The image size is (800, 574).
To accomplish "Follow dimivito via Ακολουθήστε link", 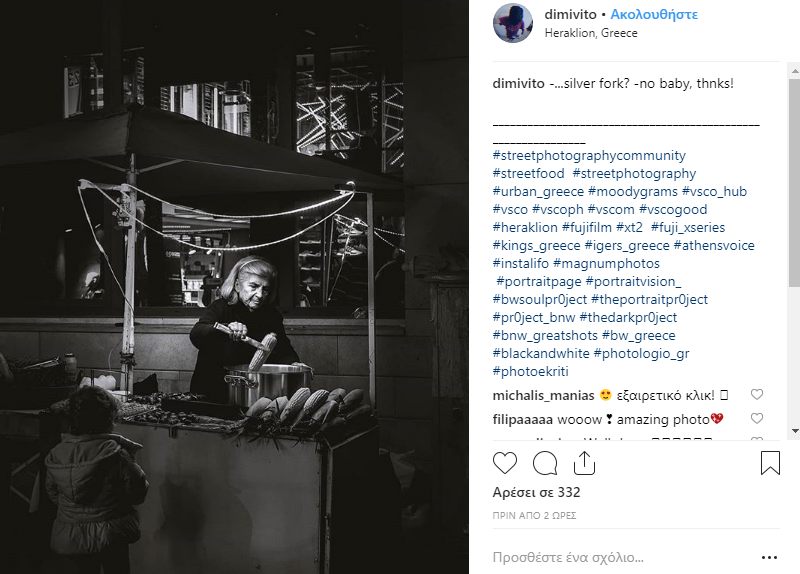I will tap(654, 14).
